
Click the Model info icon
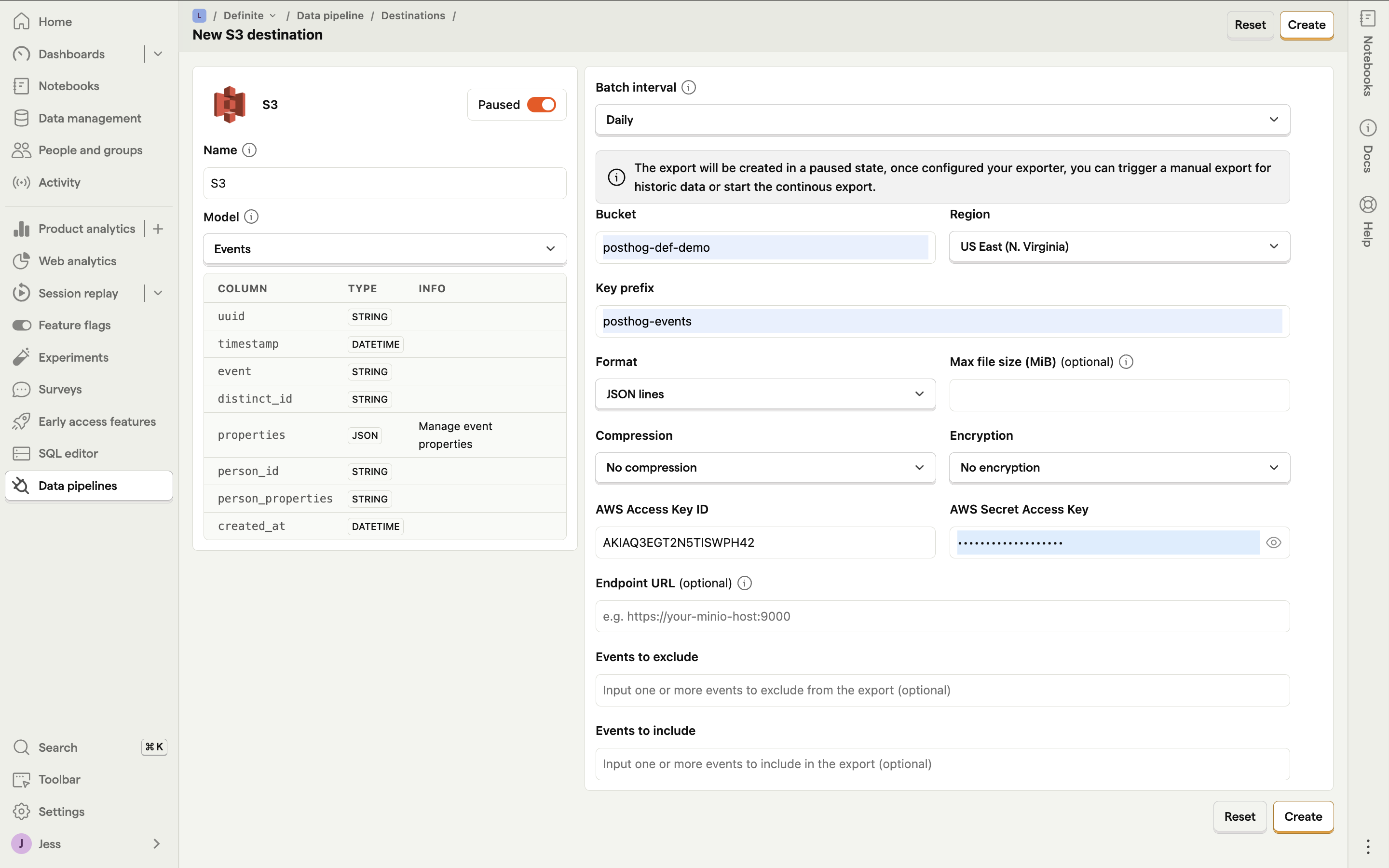(x=251, y=217)
